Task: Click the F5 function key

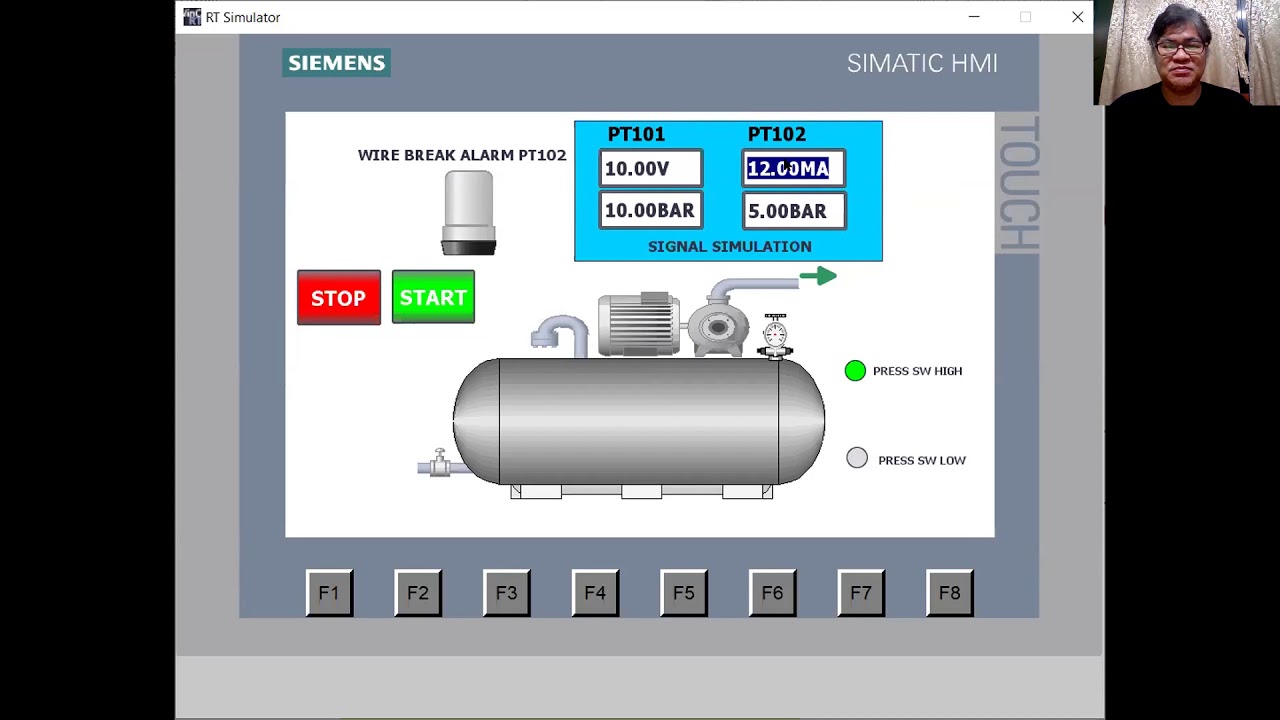Action: tap(684, 593)
